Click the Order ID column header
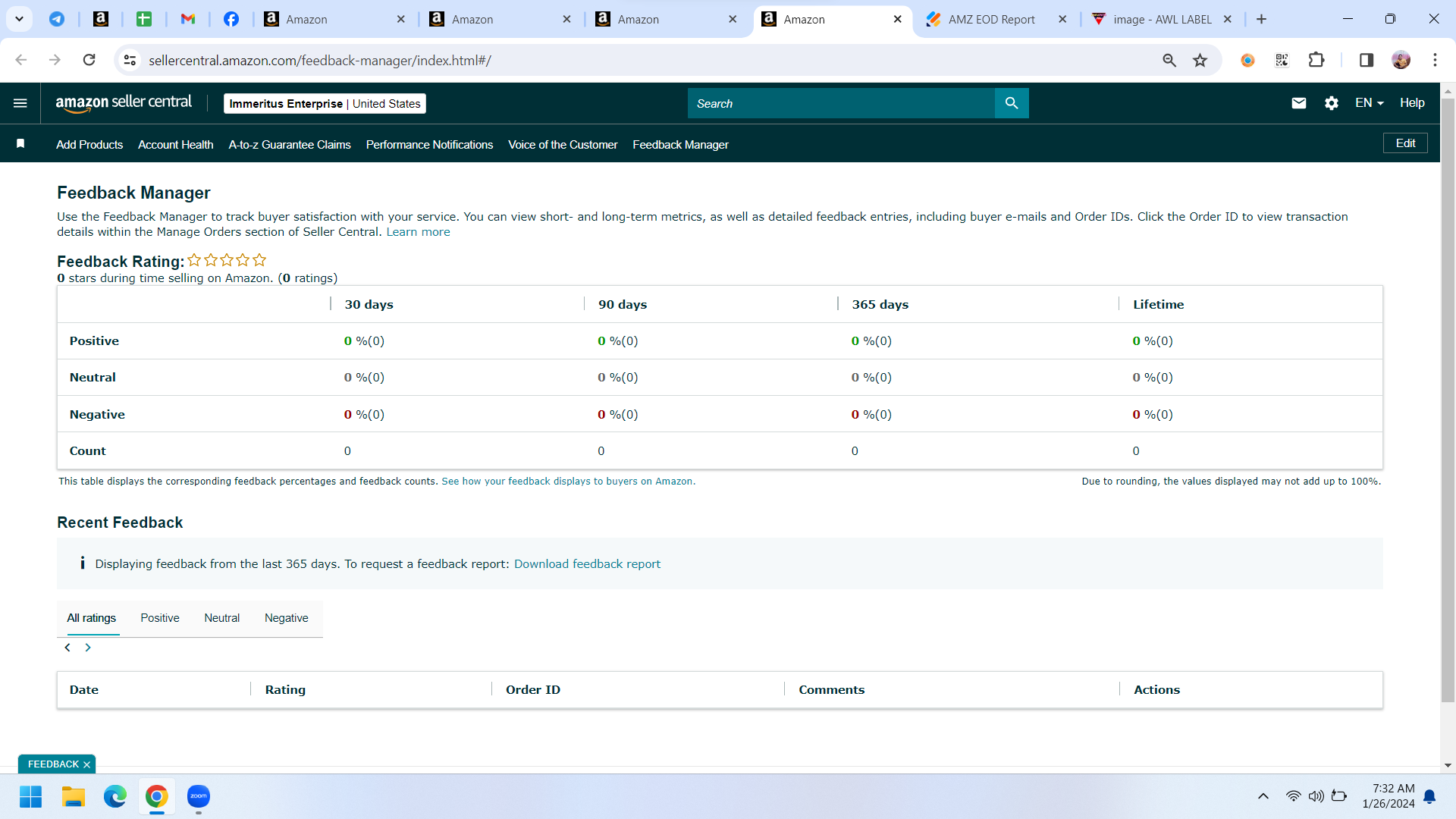 point(533,690)
